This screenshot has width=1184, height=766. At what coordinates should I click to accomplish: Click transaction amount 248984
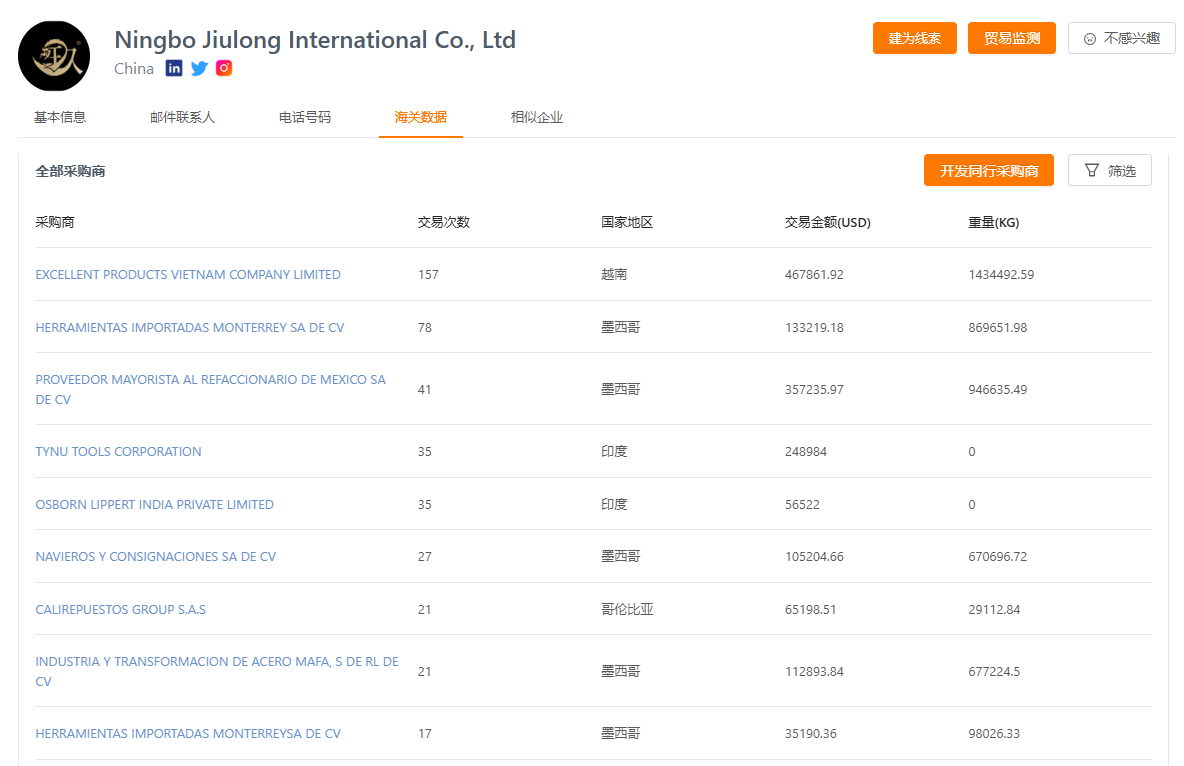pos(806,451)
